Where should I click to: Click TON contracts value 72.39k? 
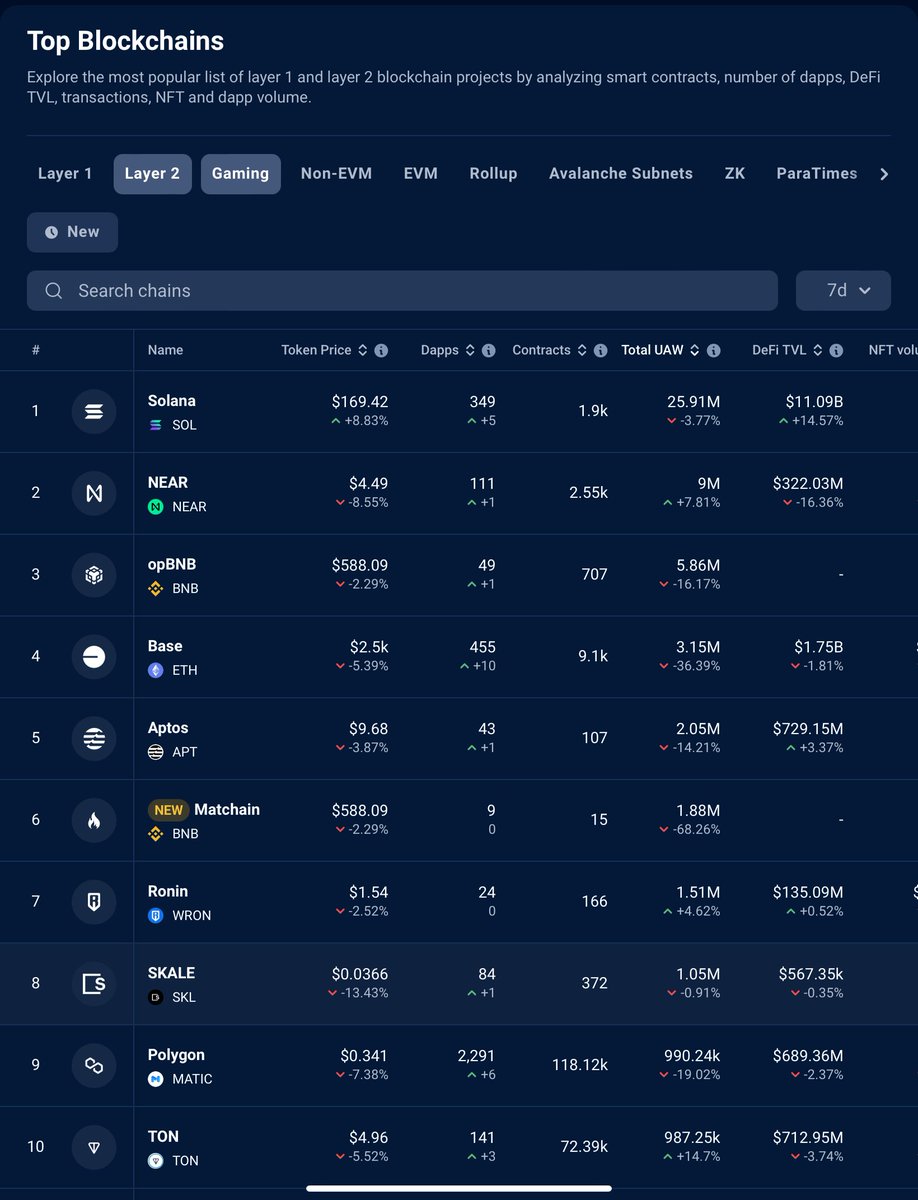click(x=584, y=1147)
